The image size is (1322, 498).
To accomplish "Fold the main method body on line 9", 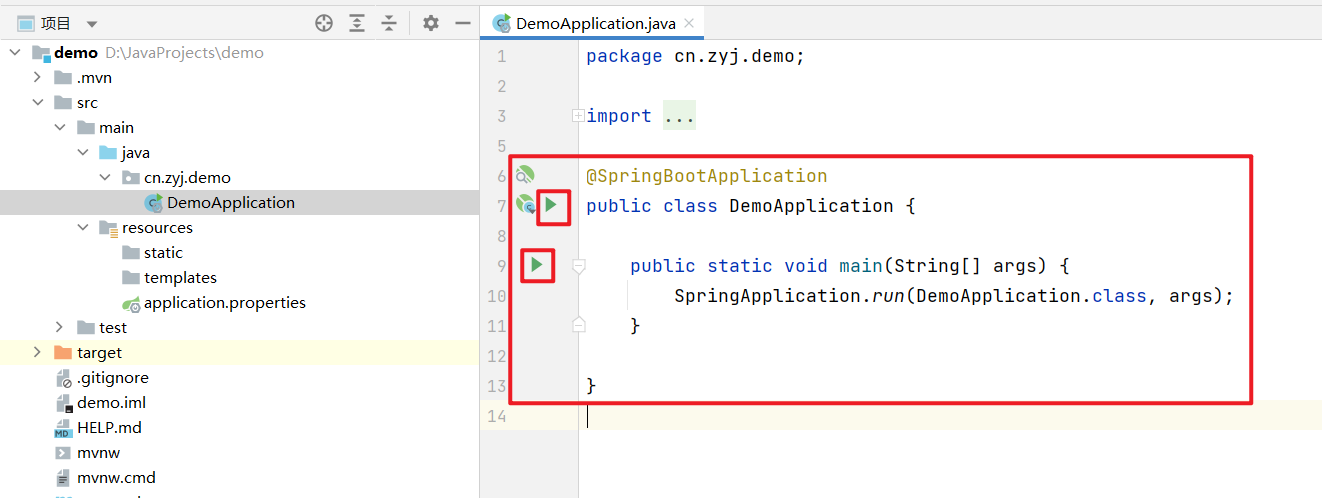I will coord(578,266).
